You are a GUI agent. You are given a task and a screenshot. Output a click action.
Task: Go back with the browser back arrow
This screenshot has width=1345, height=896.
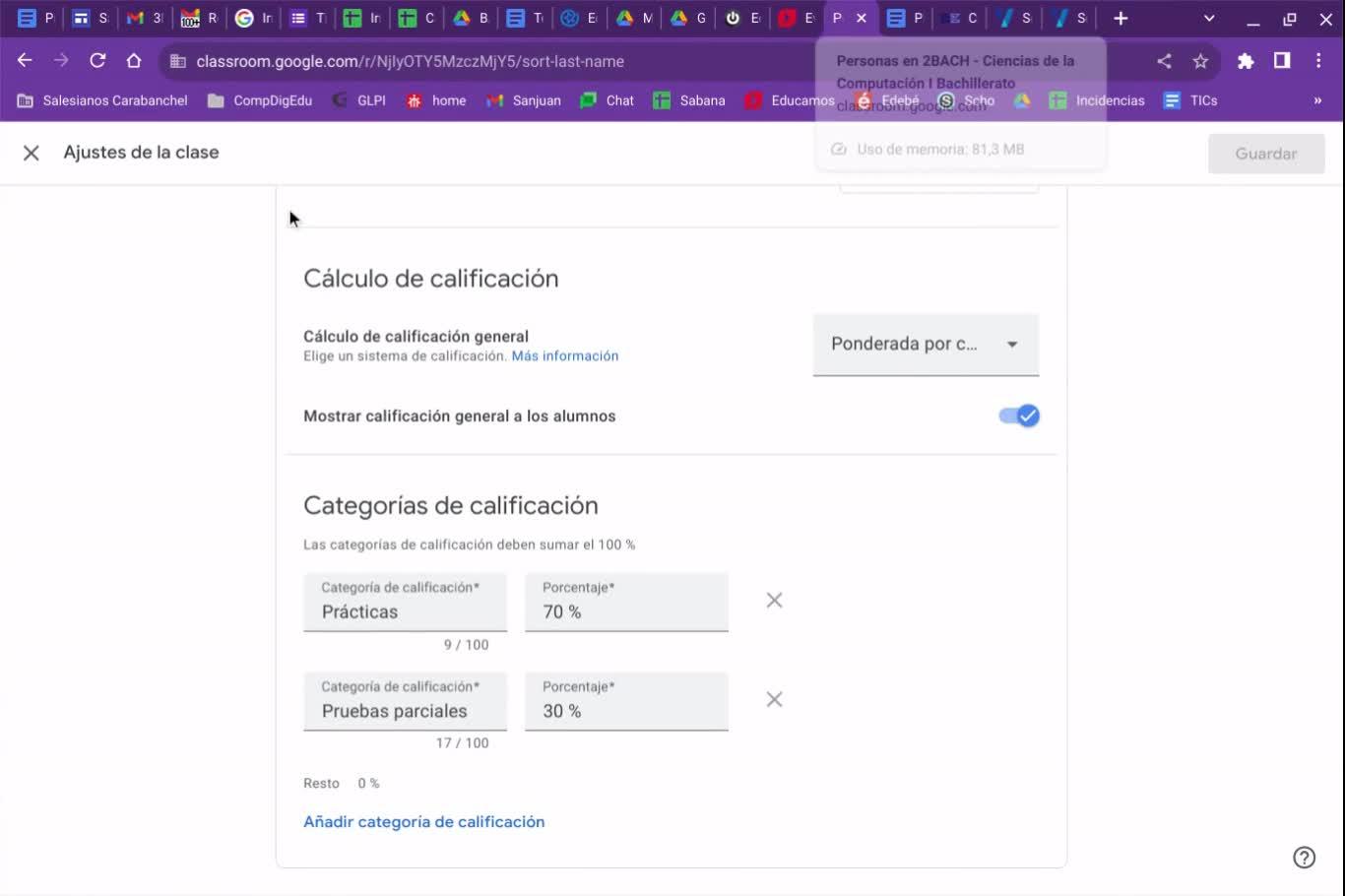point(25,61)
